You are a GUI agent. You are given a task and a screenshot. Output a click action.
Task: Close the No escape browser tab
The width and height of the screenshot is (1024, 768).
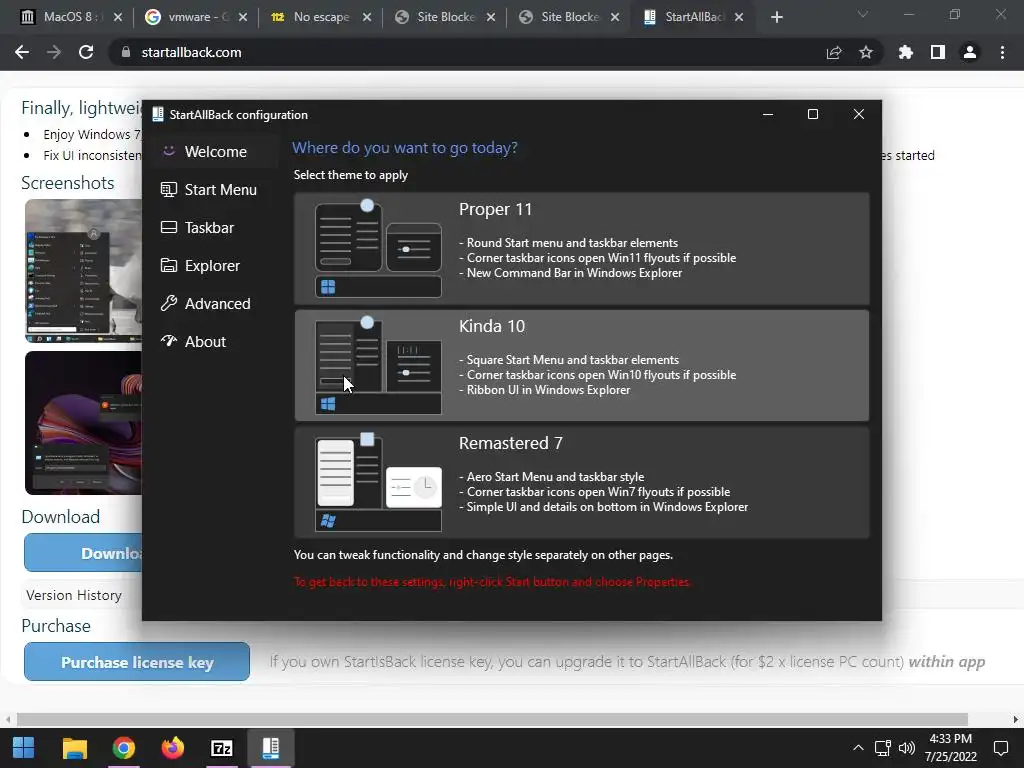pyautogui.click(x=367, y=18)
